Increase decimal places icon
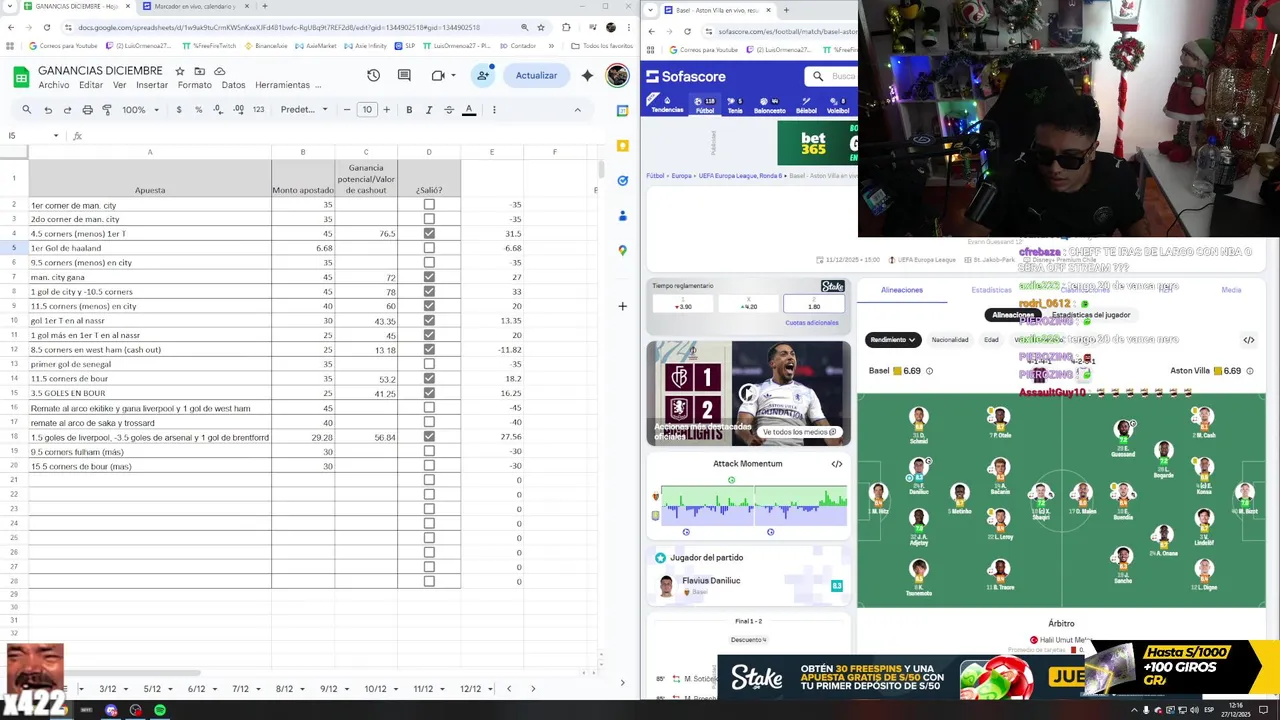 238,110
